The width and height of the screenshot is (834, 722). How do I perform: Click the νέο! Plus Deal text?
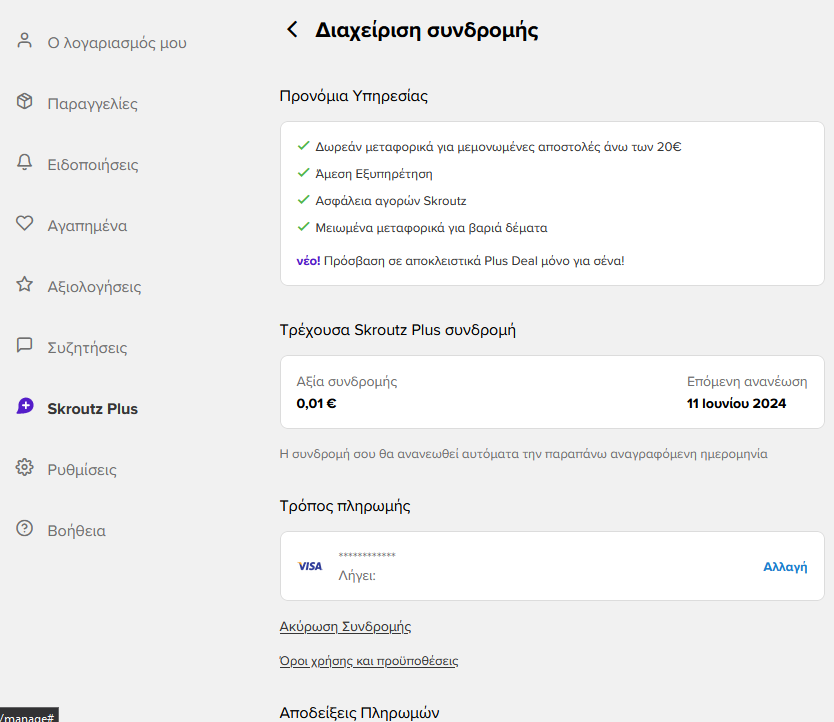click(460, 261)
